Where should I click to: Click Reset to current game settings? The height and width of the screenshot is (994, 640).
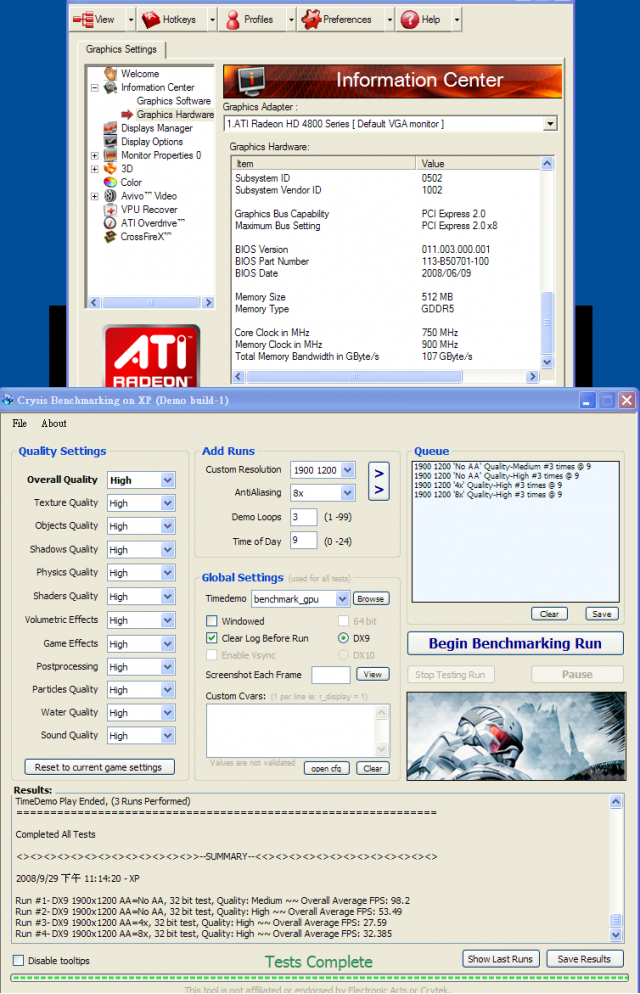pyautogui.click(x=99, y=767)
